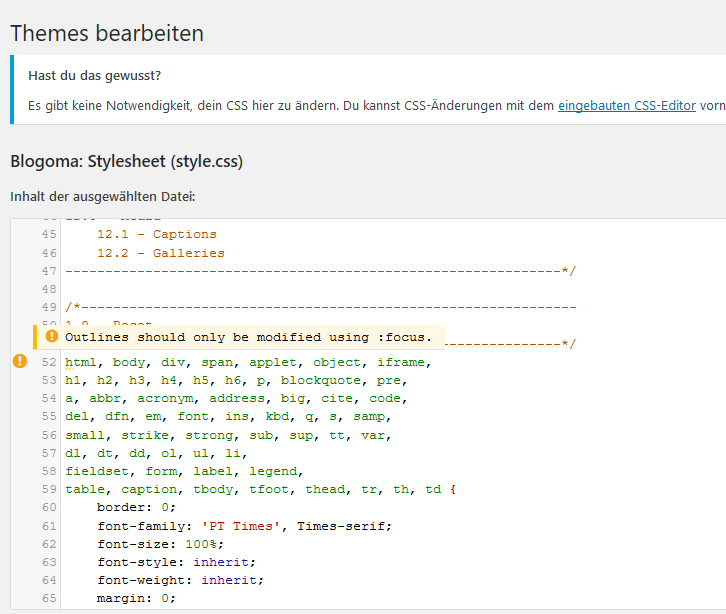
Task: Open the eingebauten CSS-Editor link
Action: click(626, 104)
